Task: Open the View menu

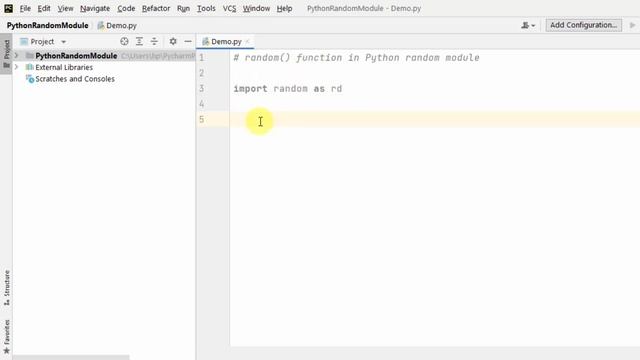Action: [65, 8]
